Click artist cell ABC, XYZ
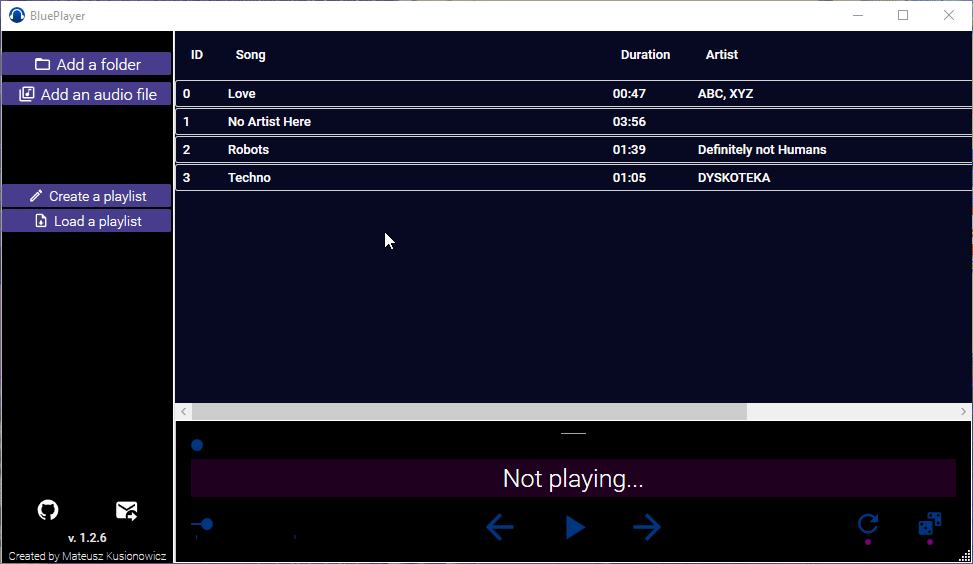The height and width of the screenshot is (564, 973). [725, 94]
